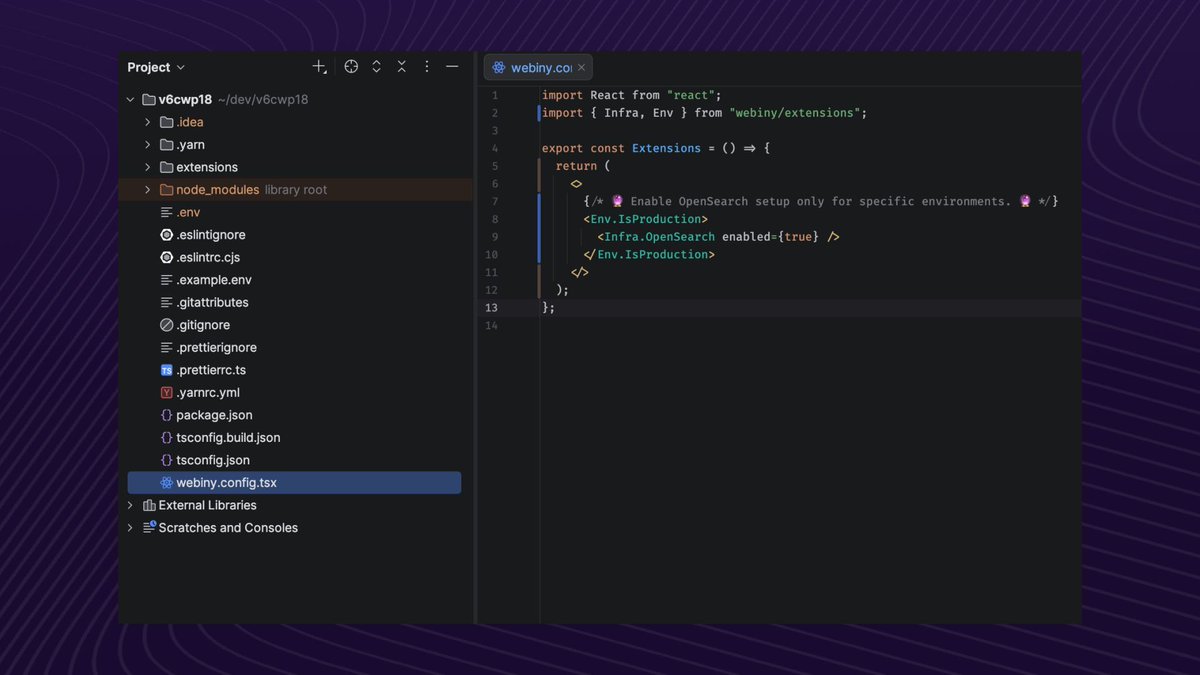Open Project panel options menu
The width and height of the screenshot is (1200, 675).
pos(427,67)
